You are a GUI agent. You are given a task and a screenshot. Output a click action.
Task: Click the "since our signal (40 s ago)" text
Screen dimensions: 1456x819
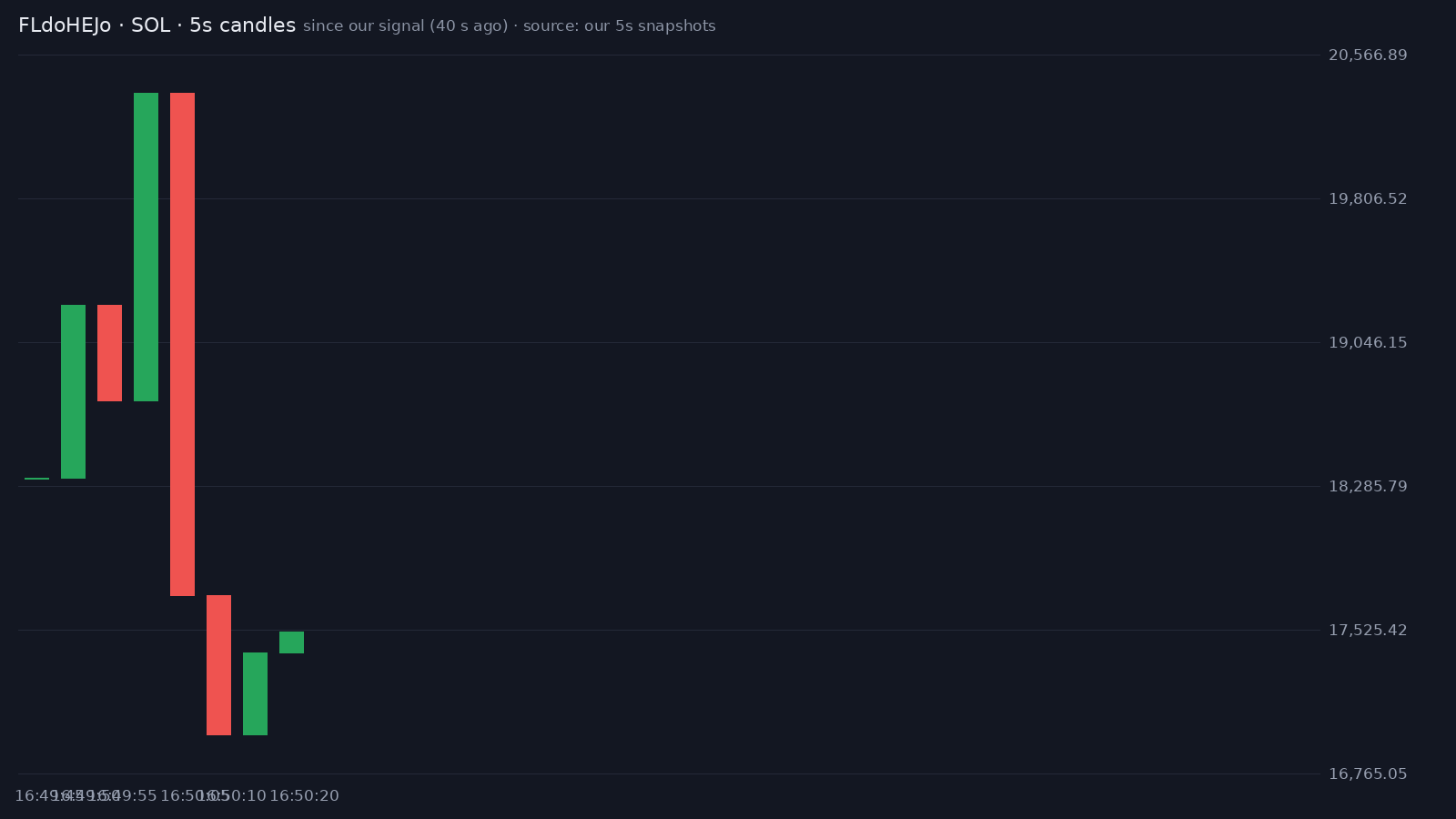tap(406, 26)
